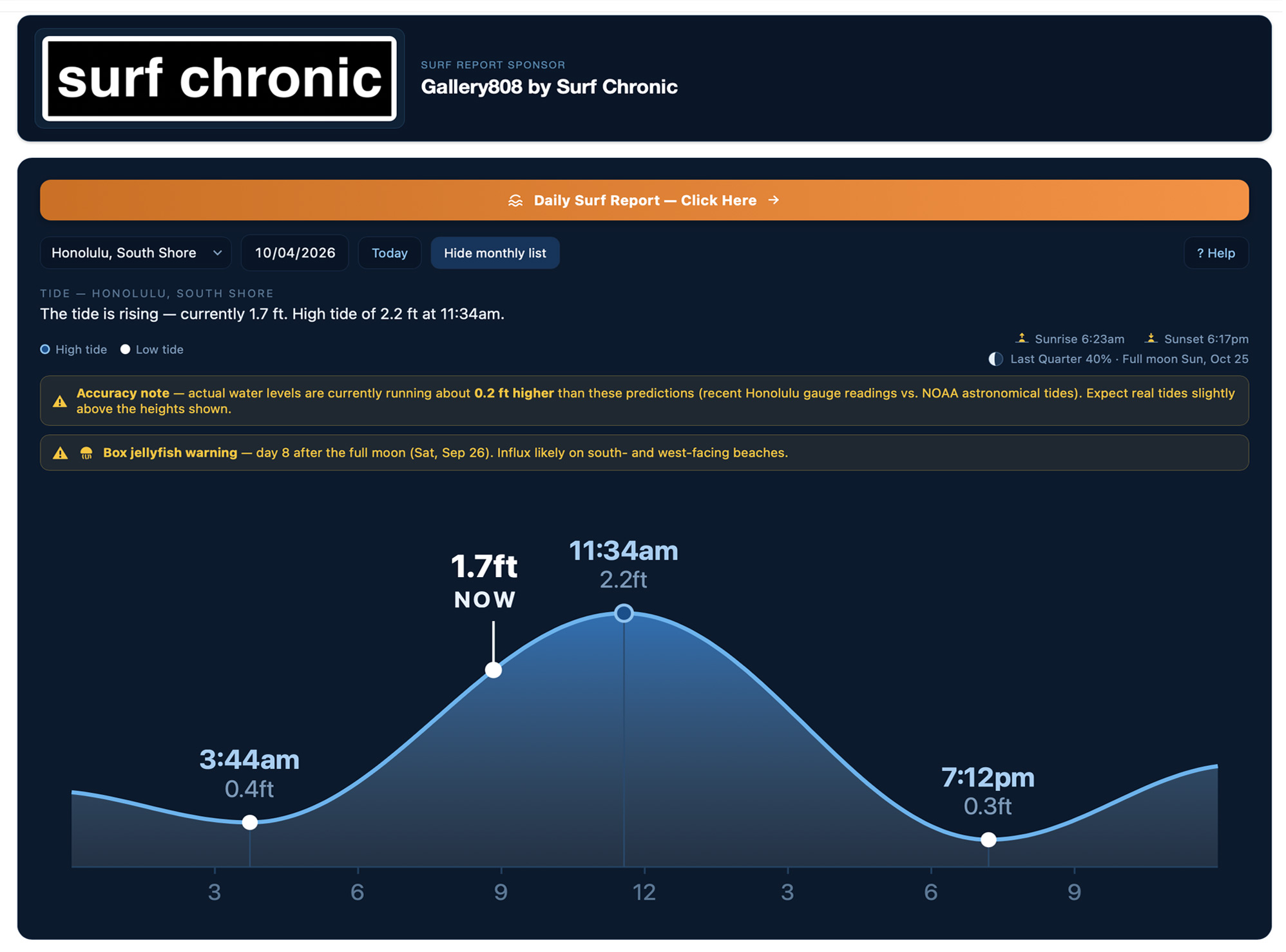The image size is (1286, 952).
Task: Click the '0.3ft' evening low tide height label
Action: [x=988, y=806]
